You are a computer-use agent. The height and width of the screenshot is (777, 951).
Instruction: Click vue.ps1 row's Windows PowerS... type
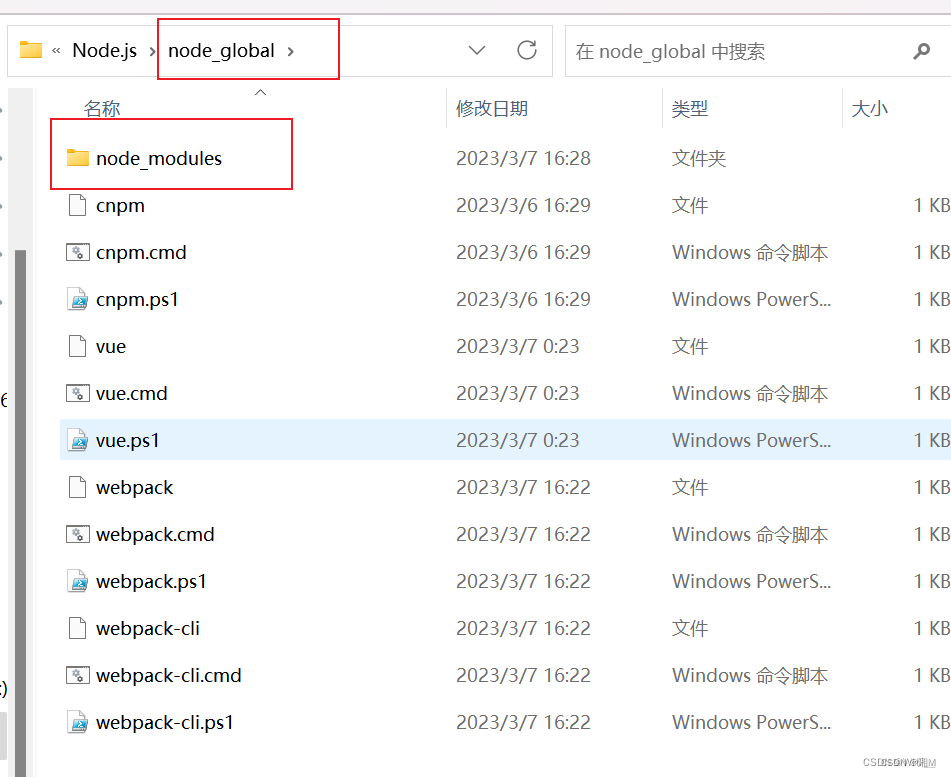point(751,440)
